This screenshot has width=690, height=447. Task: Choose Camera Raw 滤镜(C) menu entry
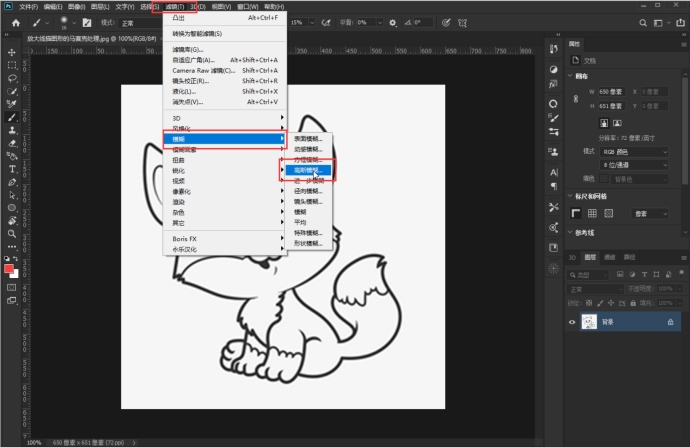pyautogui.click(x=225, y=70)
